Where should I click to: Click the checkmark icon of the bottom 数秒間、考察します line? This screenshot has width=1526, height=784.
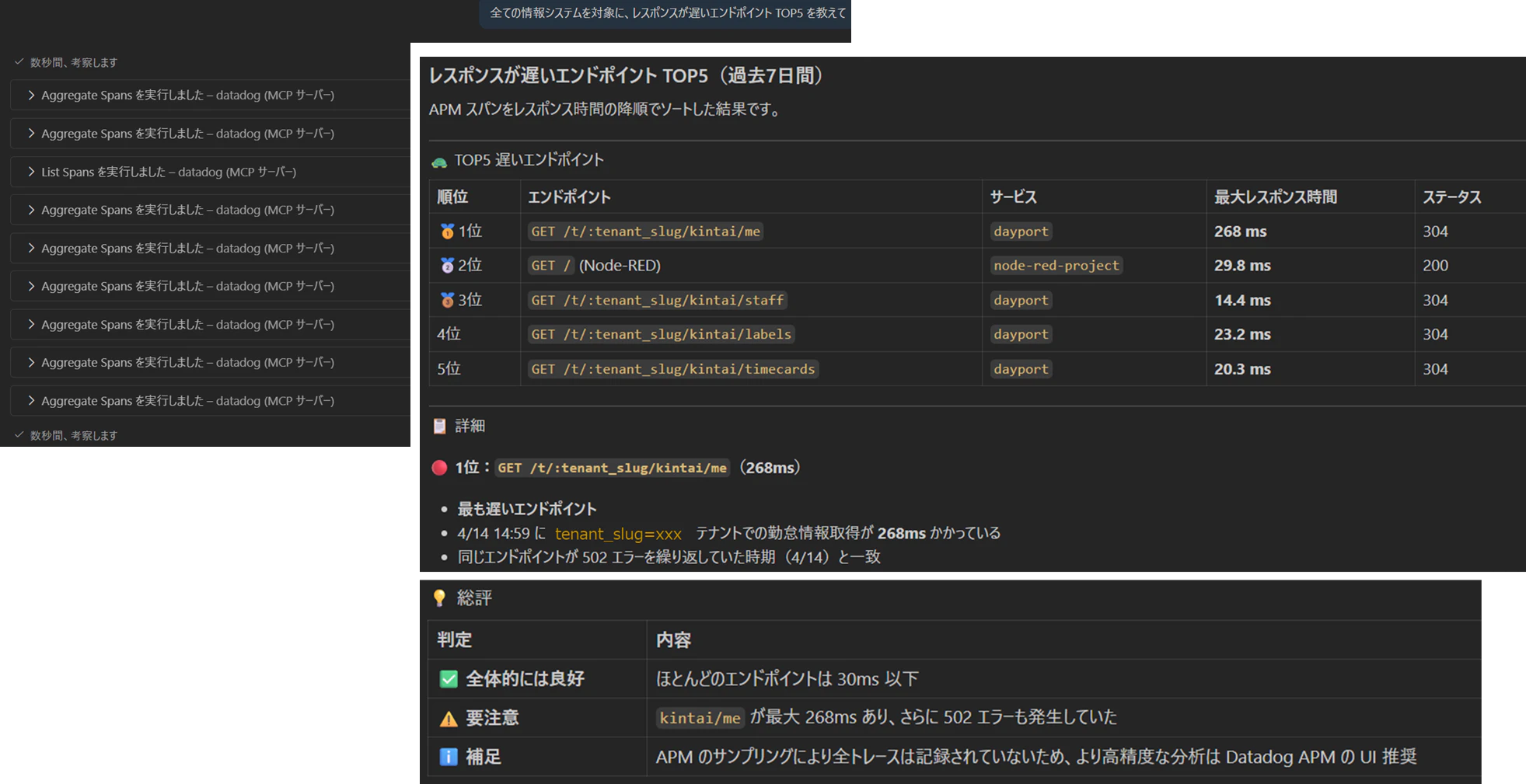[x=19, y=434]
